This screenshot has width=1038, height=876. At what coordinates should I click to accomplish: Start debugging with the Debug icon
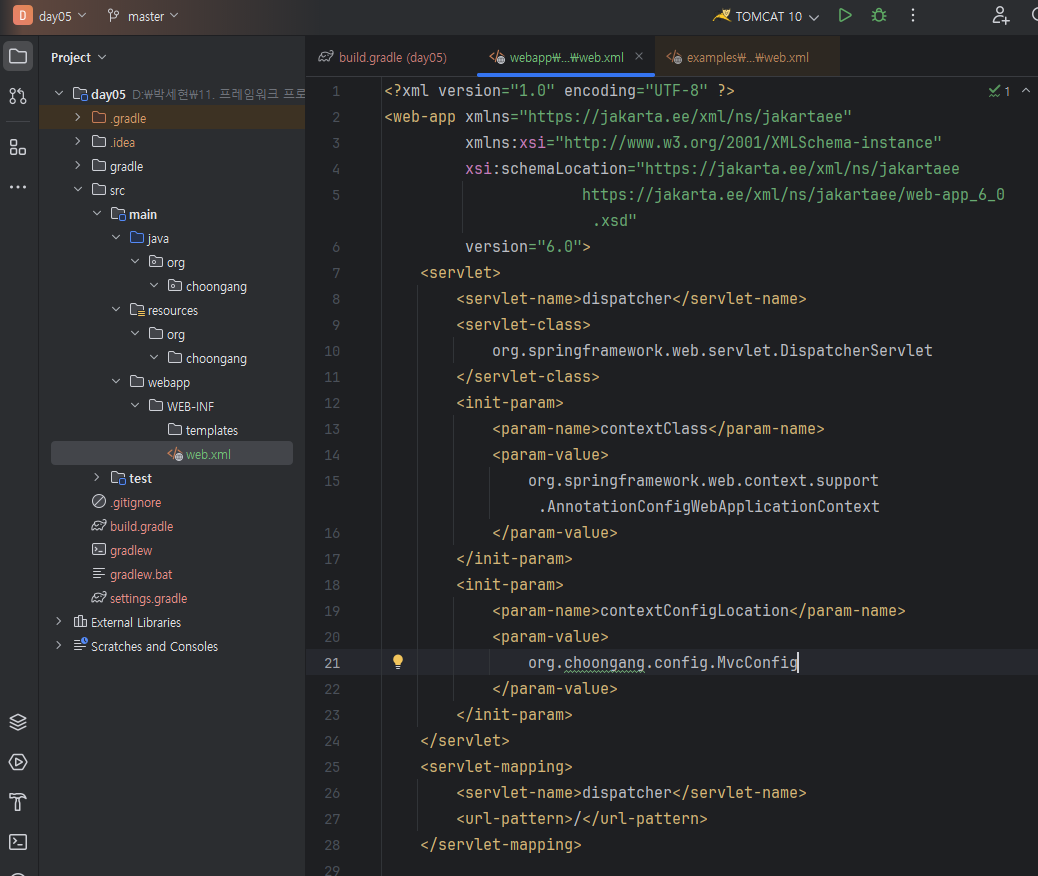pyautogui.click(x=878, y=16)
